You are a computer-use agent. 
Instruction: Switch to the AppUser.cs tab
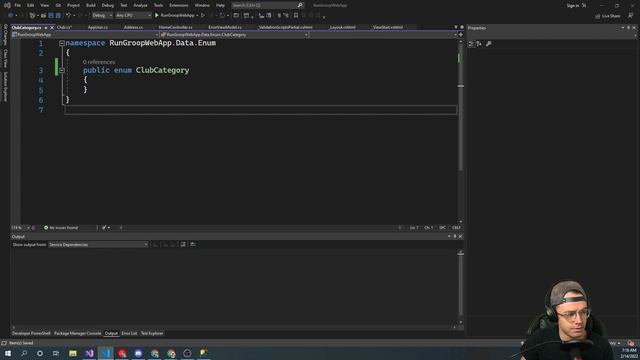pos(98,27)
